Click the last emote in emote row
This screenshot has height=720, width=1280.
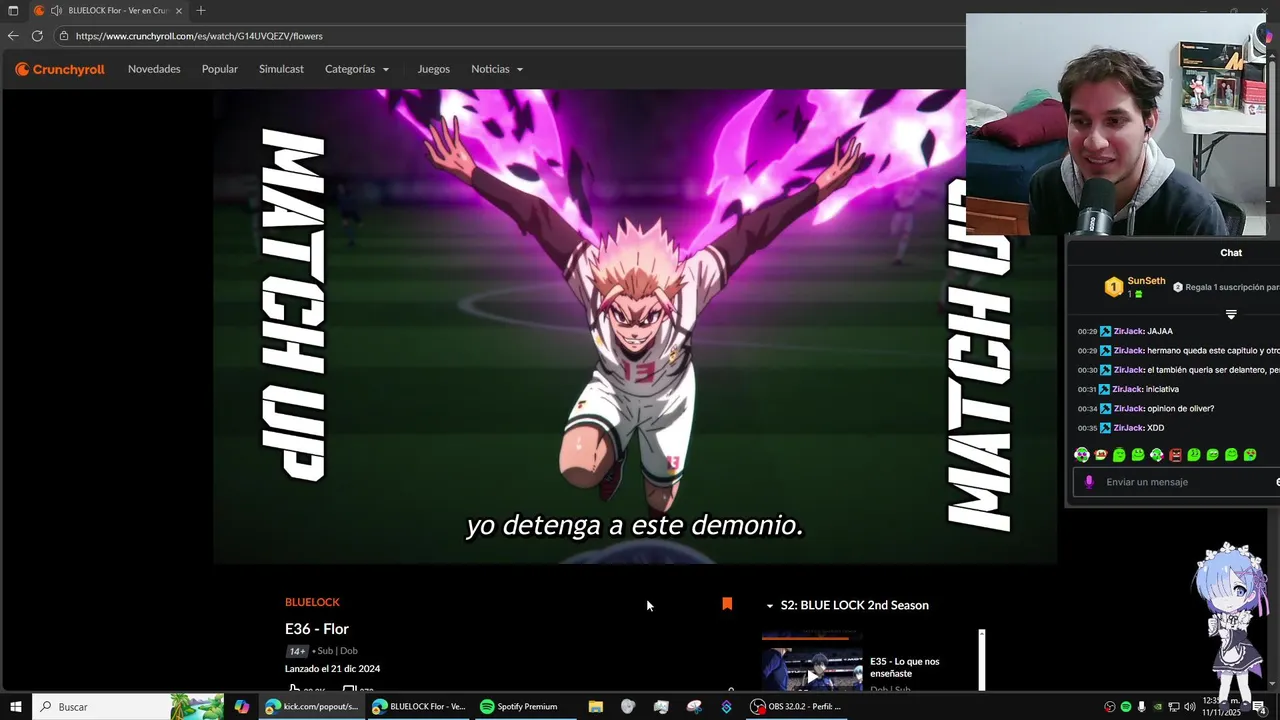coord(1250,455)
